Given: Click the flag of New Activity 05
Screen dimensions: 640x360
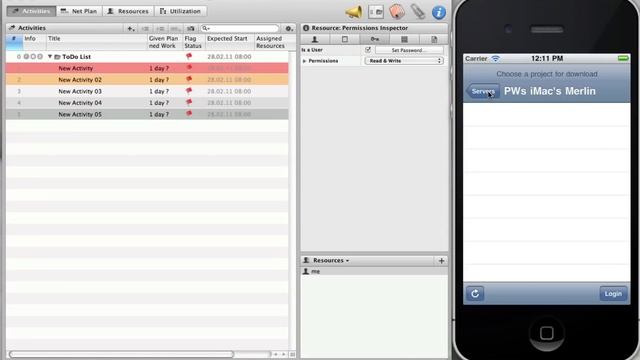Looking at the screenshot, I should [189, 114].
